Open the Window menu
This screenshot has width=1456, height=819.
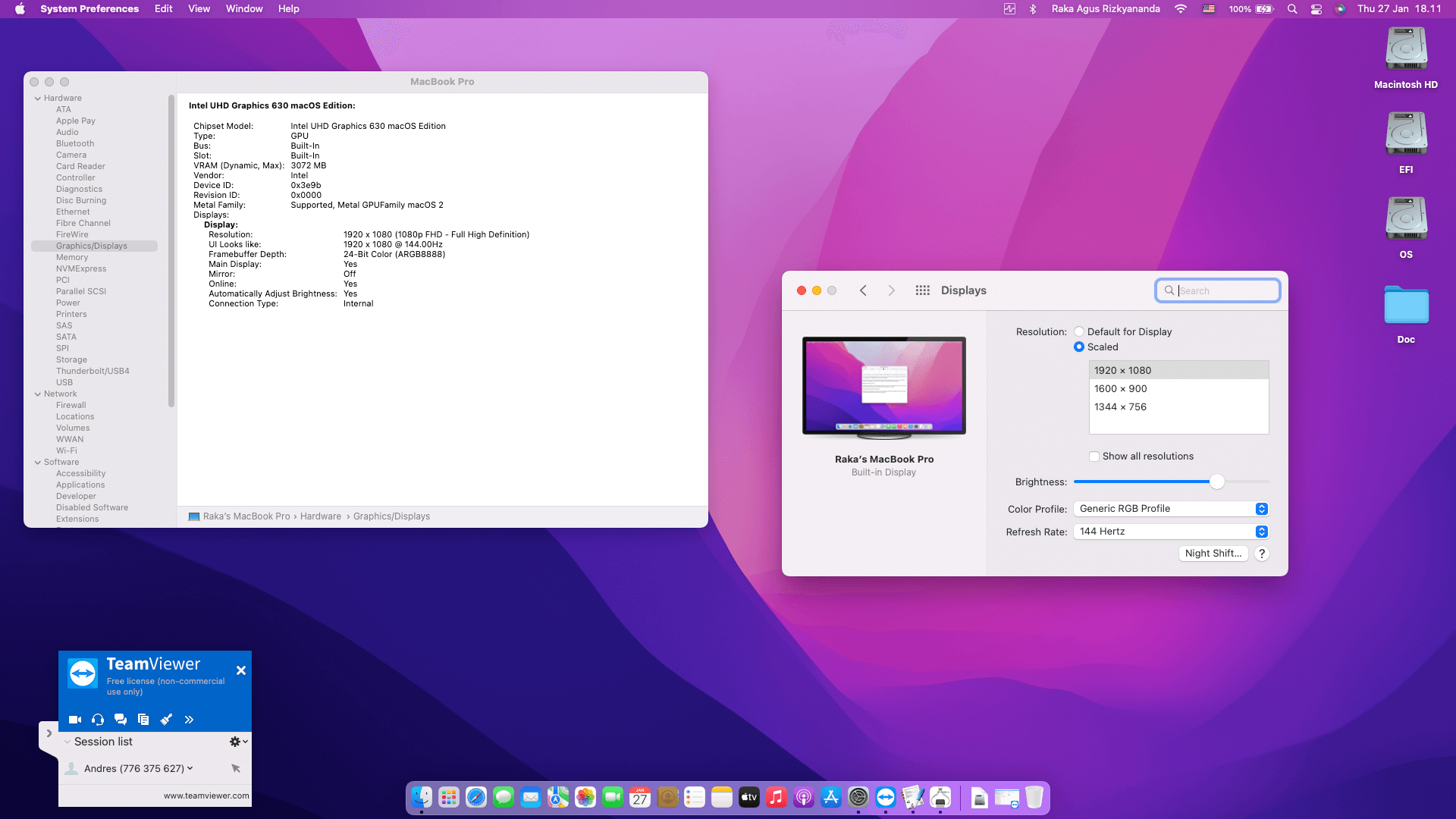(x=243, y=9)
